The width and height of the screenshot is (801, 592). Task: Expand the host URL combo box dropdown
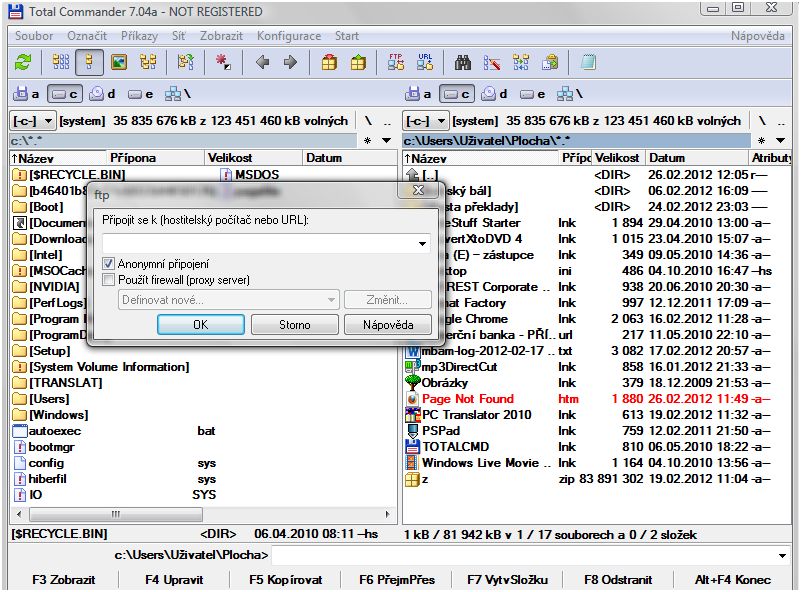tap(423, 243)
